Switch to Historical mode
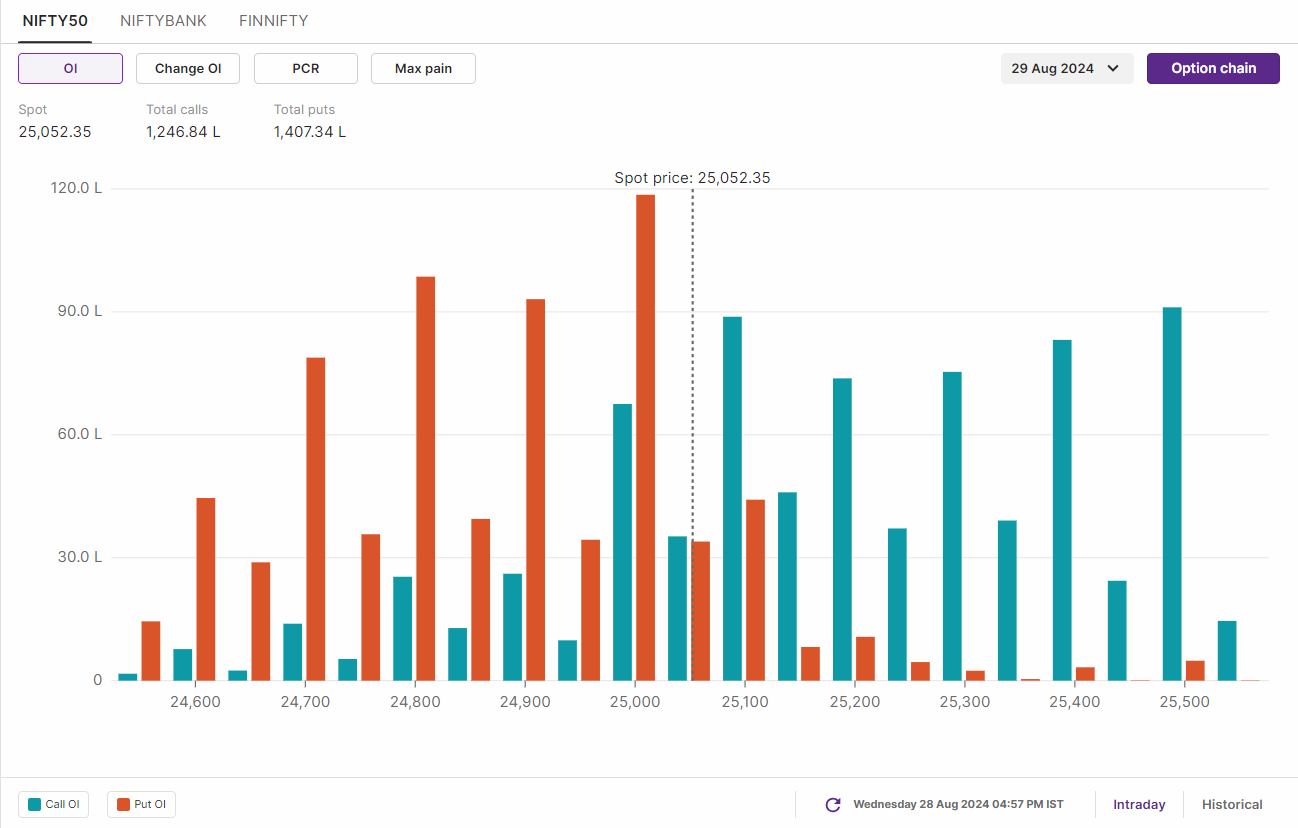1298x828 pixels. (1232, 805)
